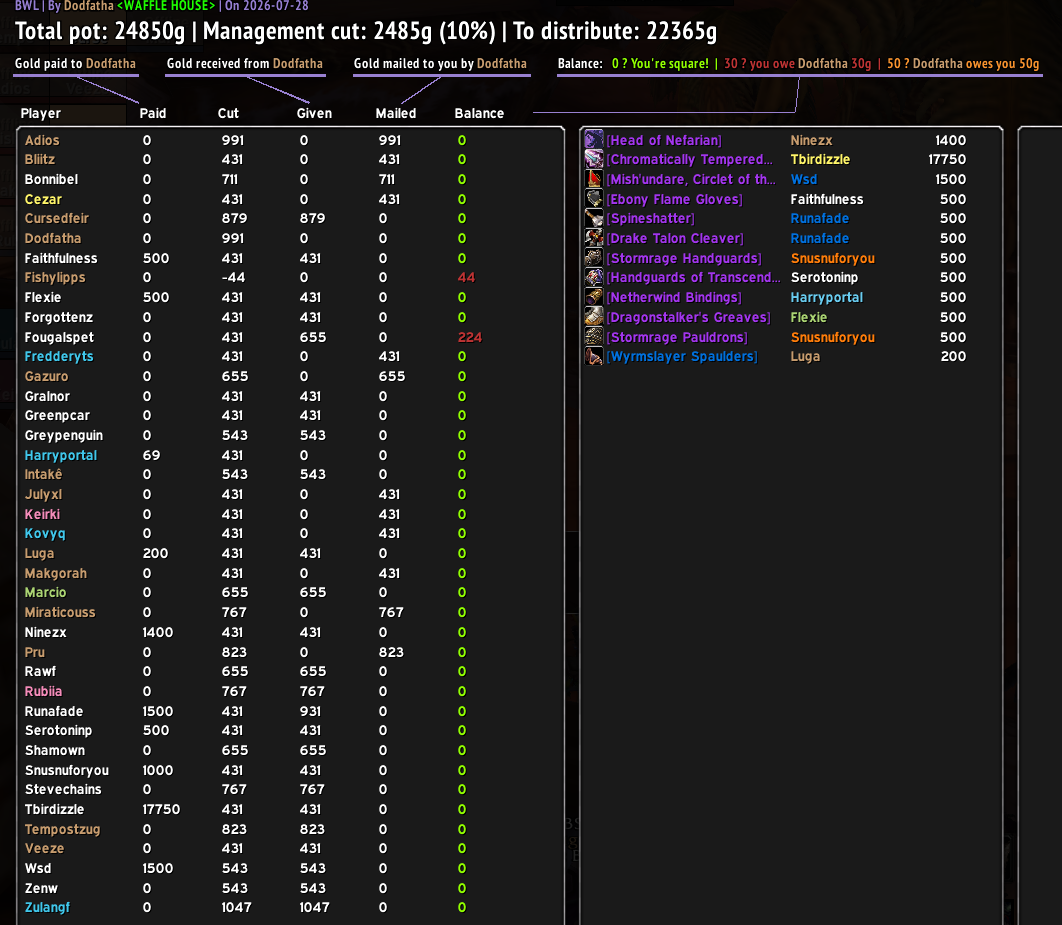Click Tbirdizzle's paid amount 17750 in player list
1062x925 pixels.
(x=161, y=810)
